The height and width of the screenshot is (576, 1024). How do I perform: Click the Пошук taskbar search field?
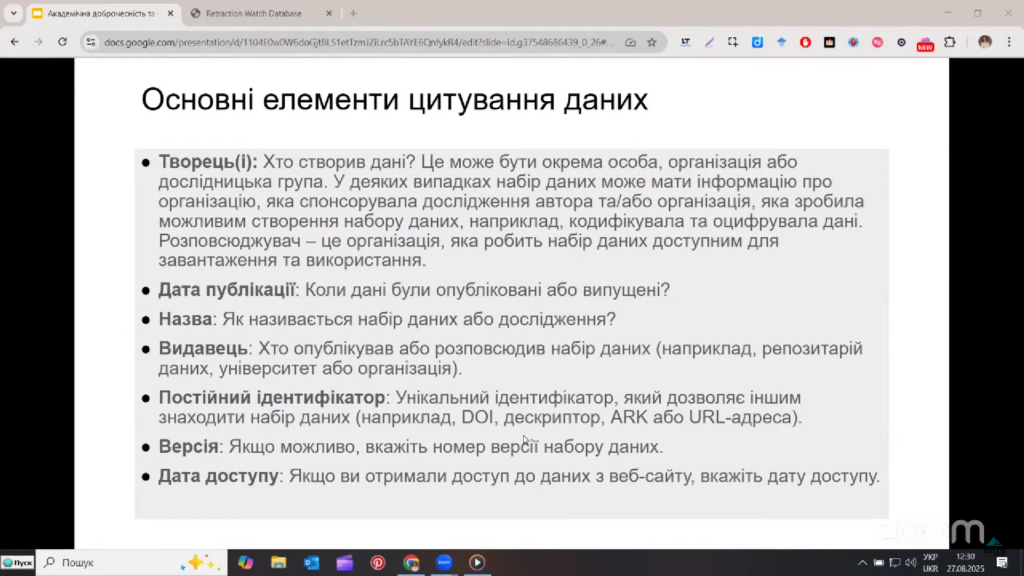tap(100, 563)
